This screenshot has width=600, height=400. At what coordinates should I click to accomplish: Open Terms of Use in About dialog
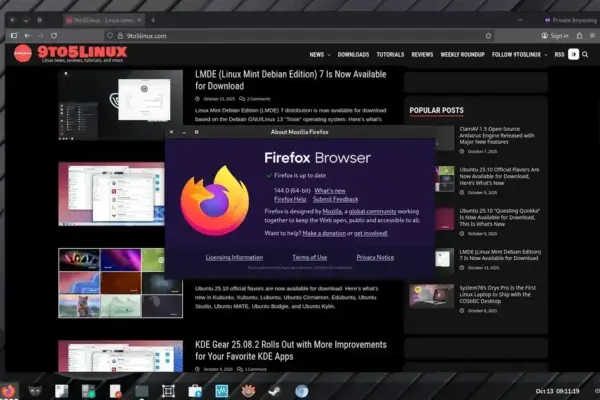click(x=310, y=257)
